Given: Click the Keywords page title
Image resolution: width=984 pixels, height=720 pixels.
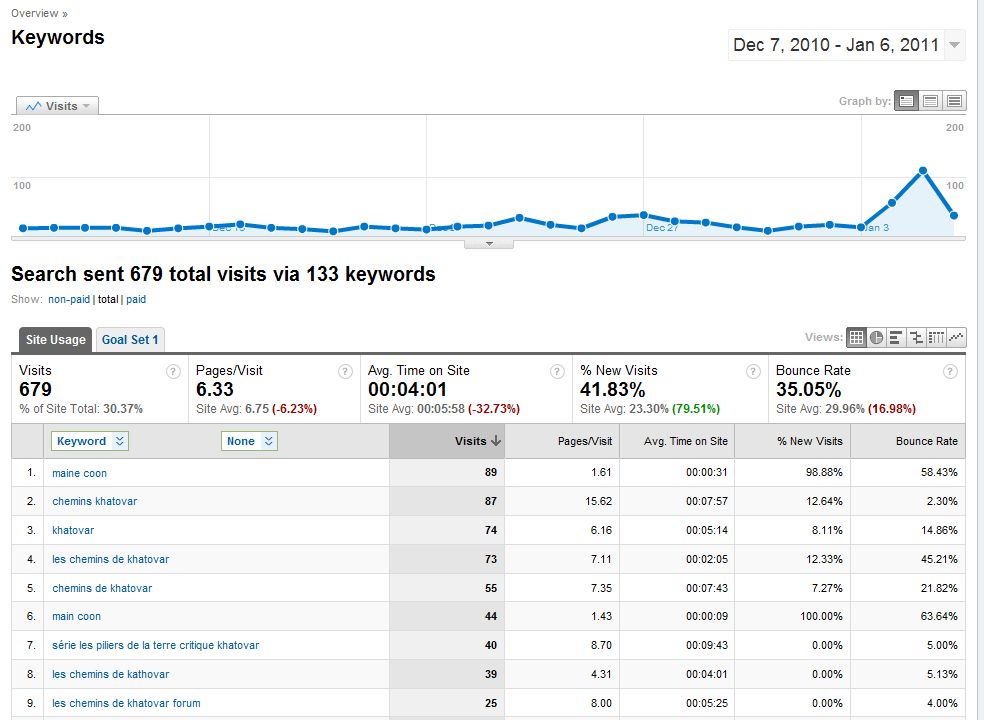Looking at the screenshot, I should tap(58, 38).
